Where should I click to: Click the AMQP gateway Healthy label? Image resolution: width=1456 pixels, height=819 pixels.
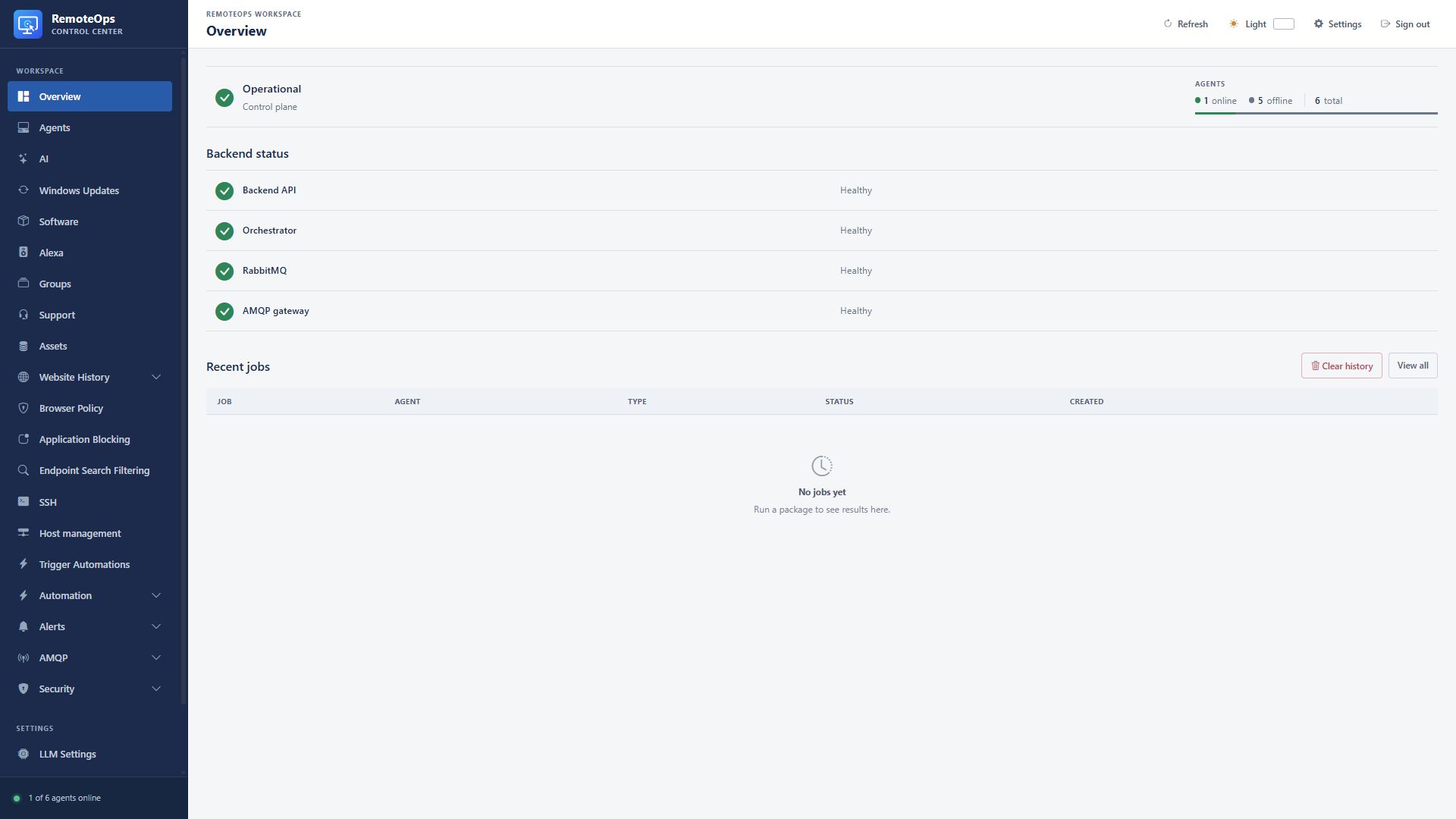pyautogui.click(x=855, y=311)
